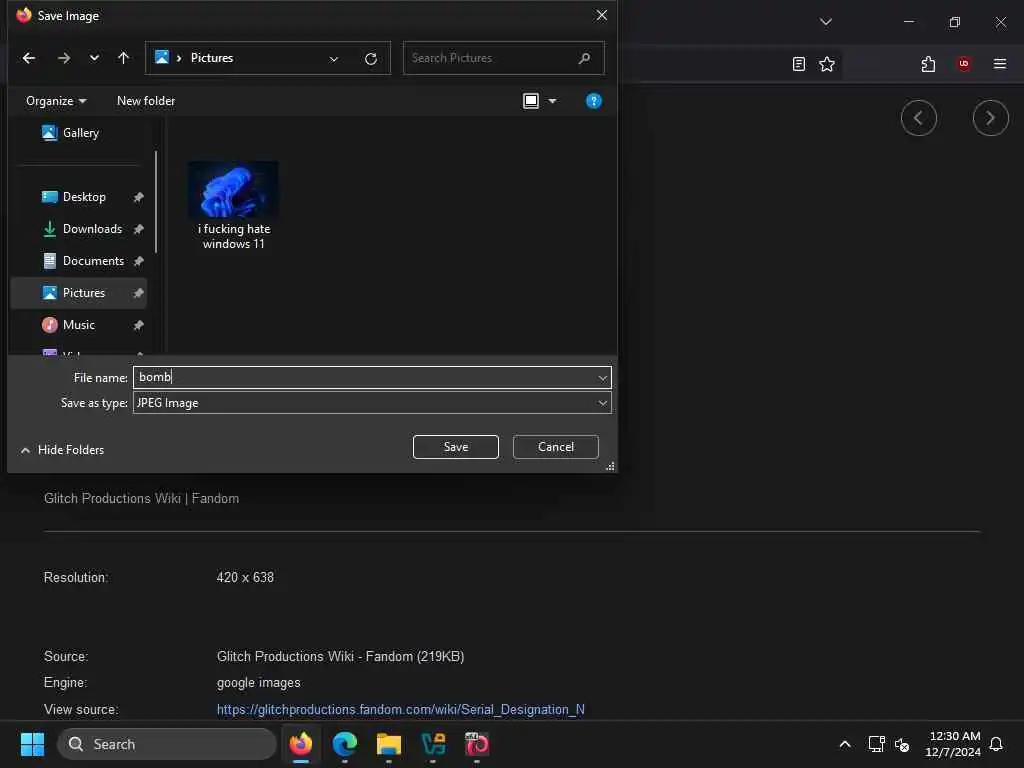
Task: Open notifications bell icon
Action: click(996, 744)
